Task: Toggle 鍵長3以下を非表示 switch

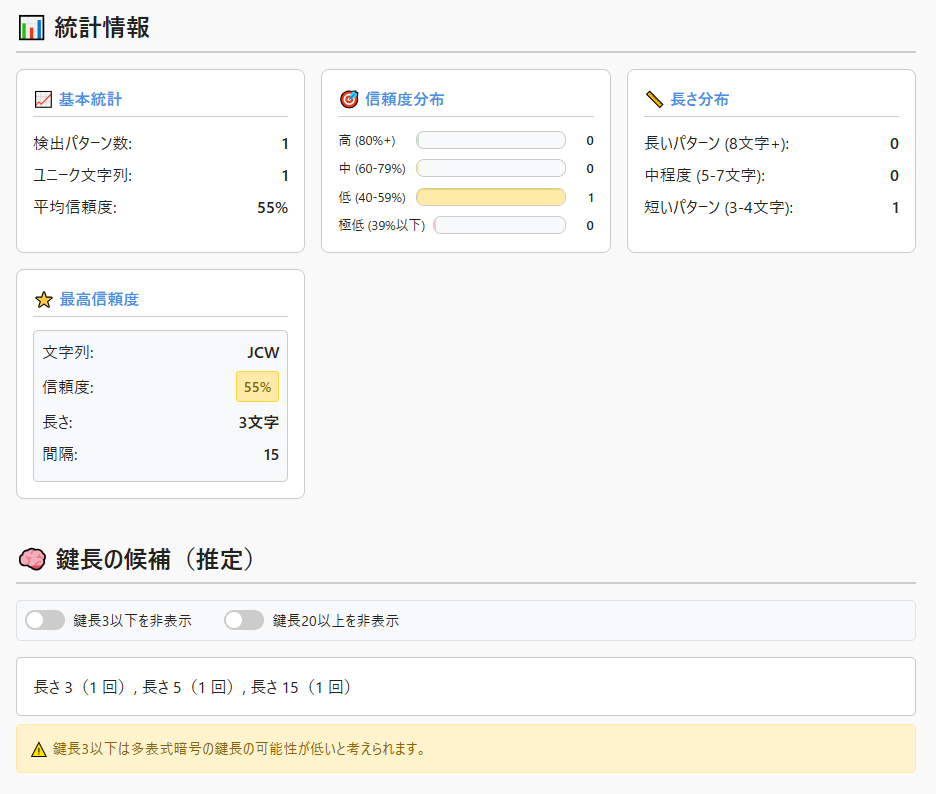Action: [x=45, y=620]
